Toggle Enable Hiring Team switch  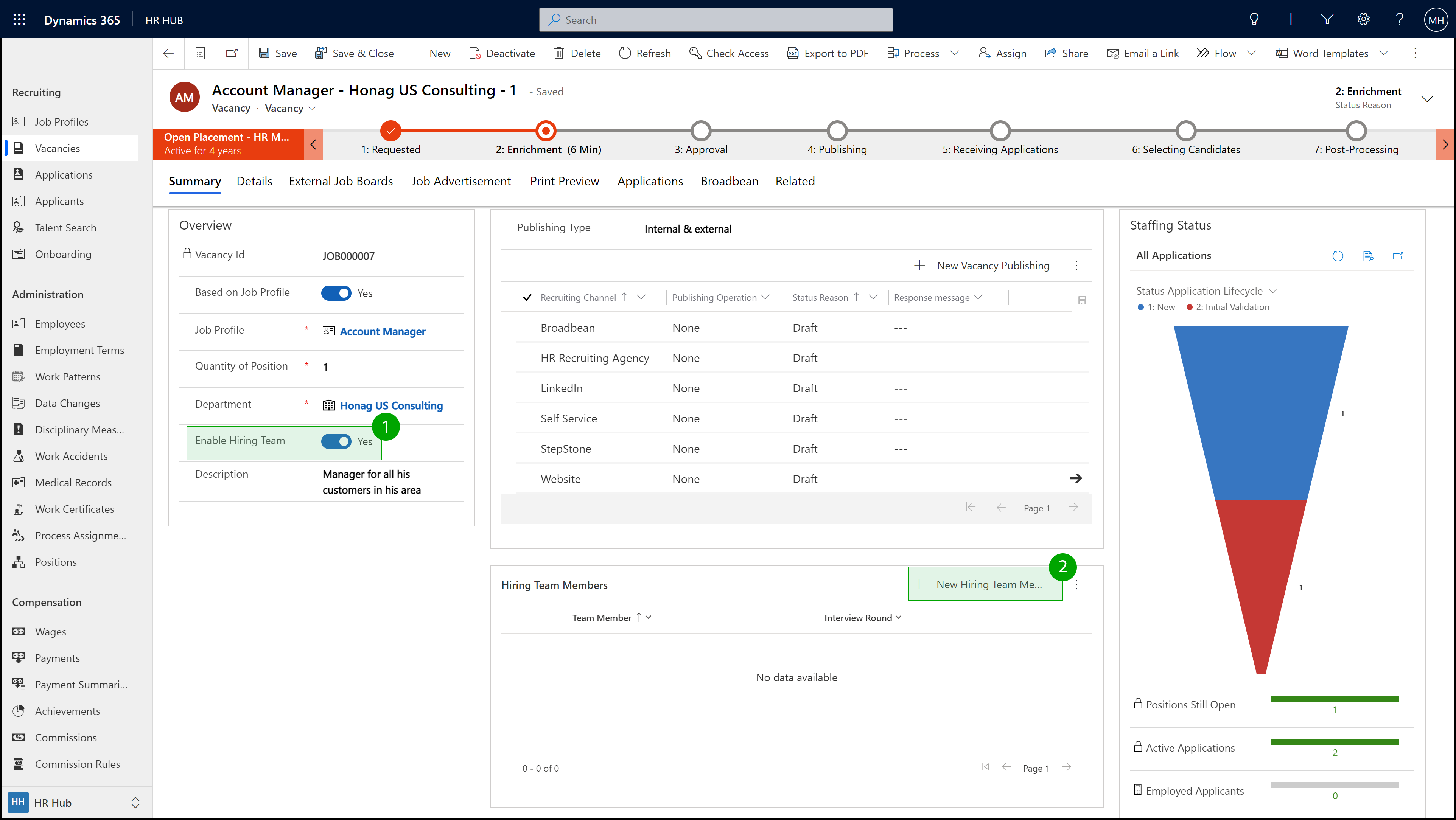(336, 441)
